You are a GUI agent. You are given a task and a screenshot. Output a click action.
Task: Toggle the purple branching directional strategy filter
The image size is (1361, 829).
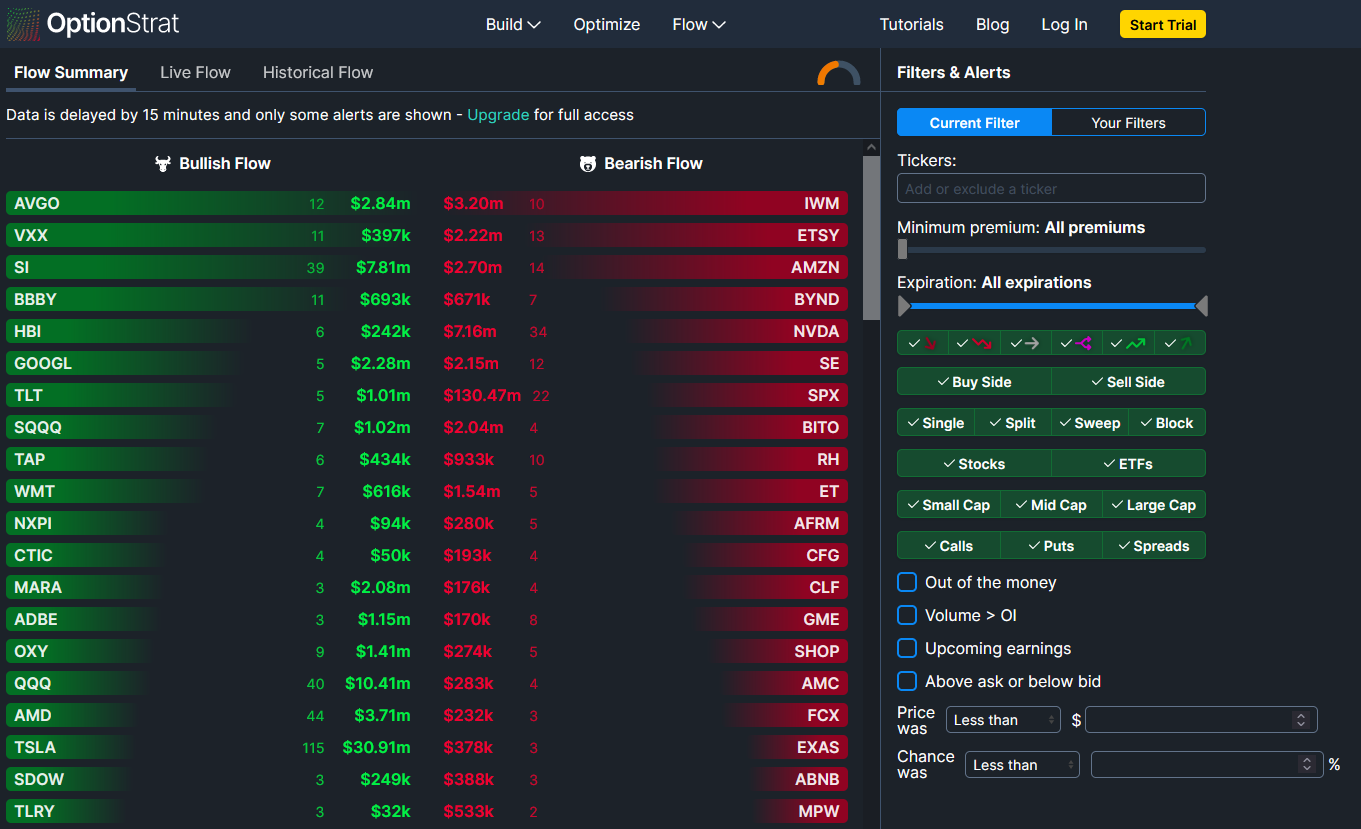[1077, 342]
